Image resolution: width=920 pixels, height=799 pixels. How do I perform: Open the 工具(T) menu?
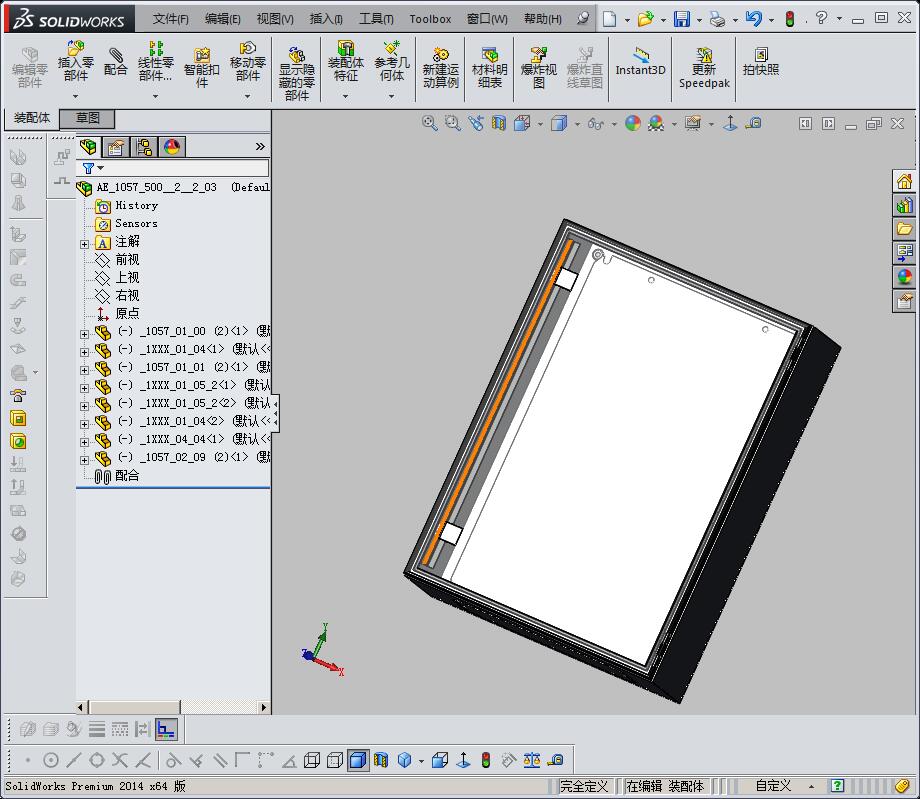coord(376,19)
